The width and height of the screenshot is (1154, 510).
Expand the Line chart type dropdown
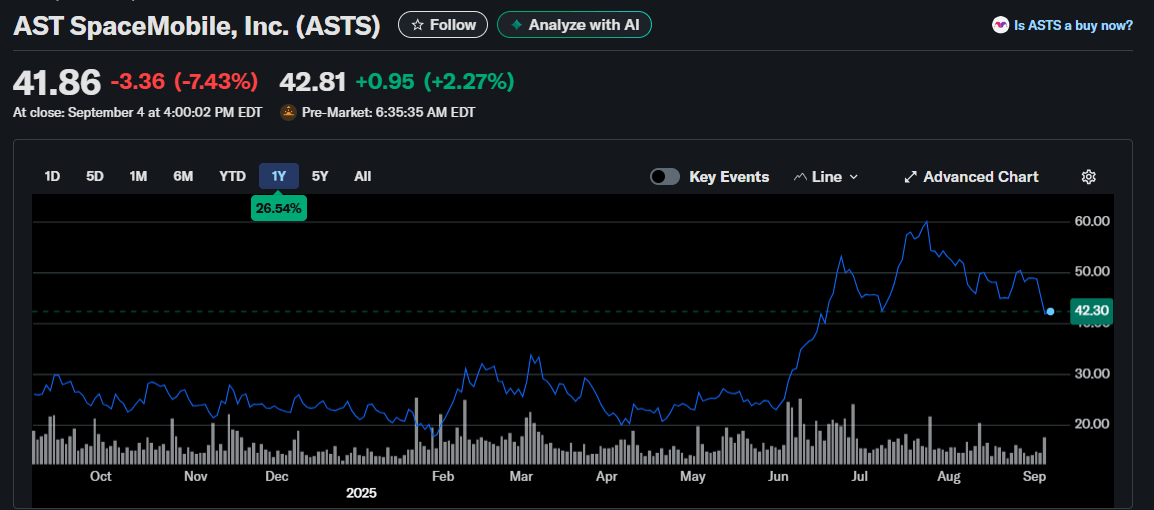pos(853,177)
